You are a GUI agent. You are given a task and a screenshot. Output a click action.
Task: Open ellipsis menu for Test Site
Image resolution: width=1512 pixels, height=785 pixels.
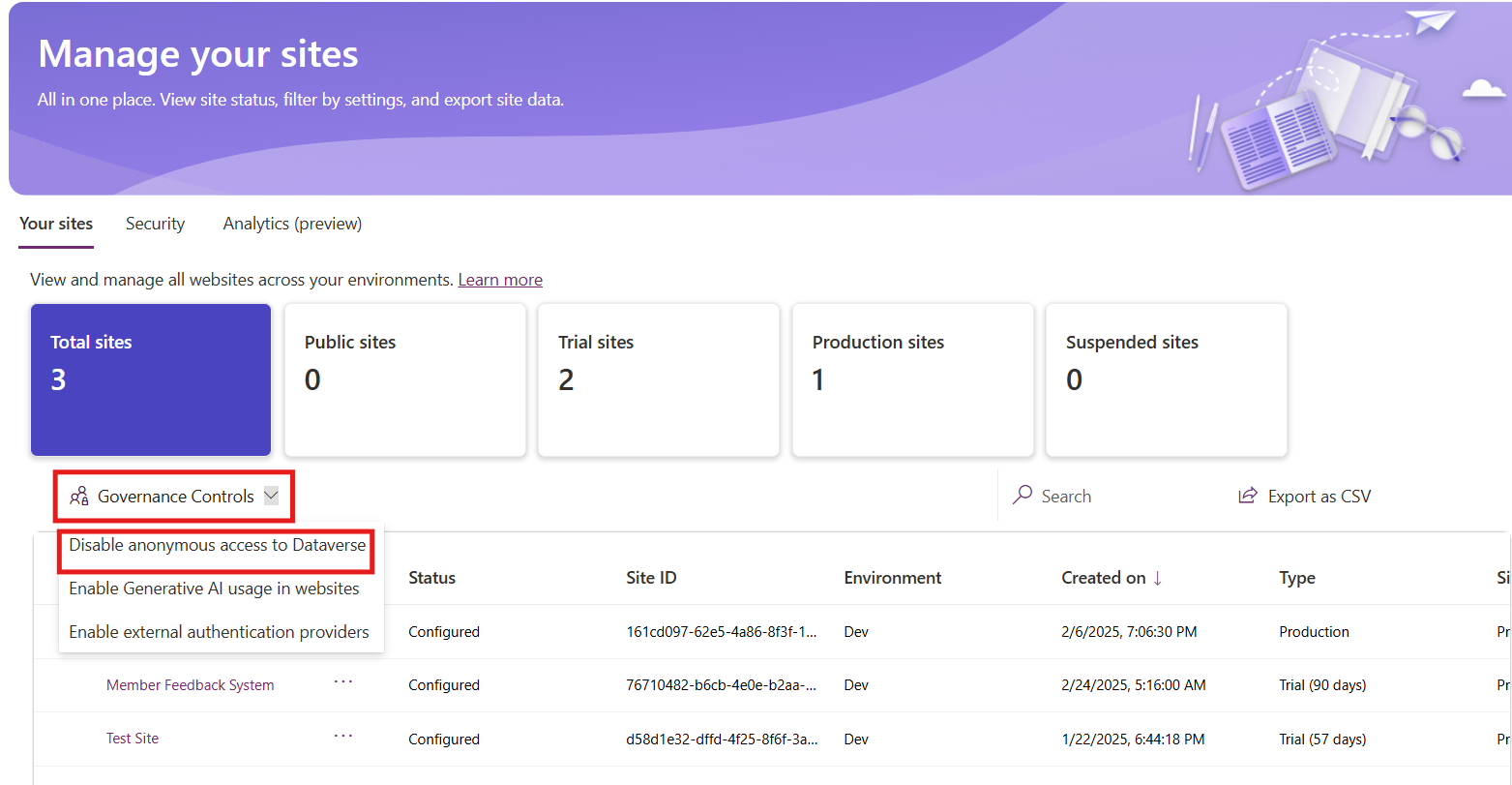point(343,736)
